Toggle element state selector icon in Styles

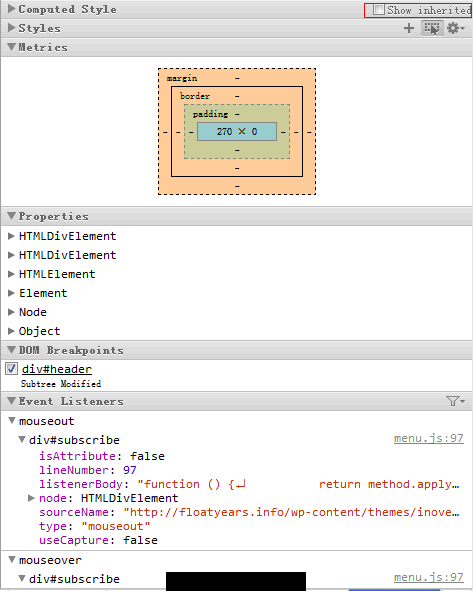[432, 28]
